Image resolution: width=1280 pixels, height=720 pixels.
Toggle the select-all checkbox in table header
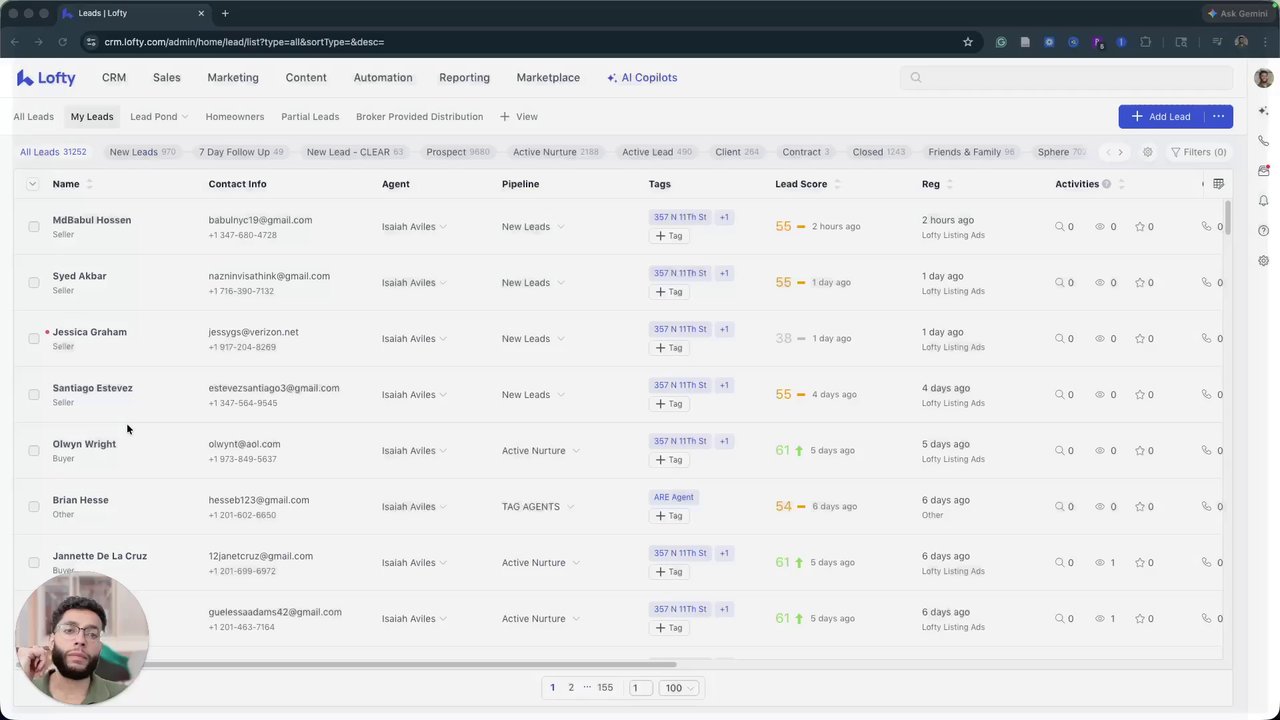click(x=32, y=184)
